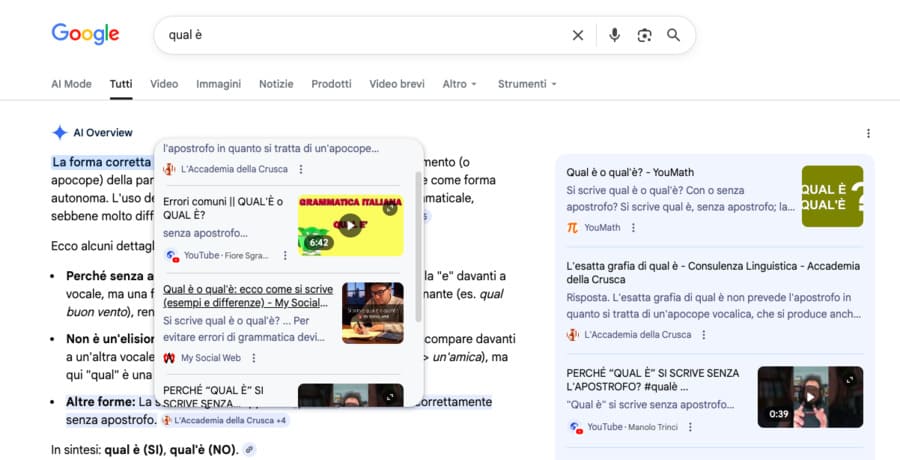Click YouTube favicon beside Fiore Sgra
900x460 pixels.
172,256
